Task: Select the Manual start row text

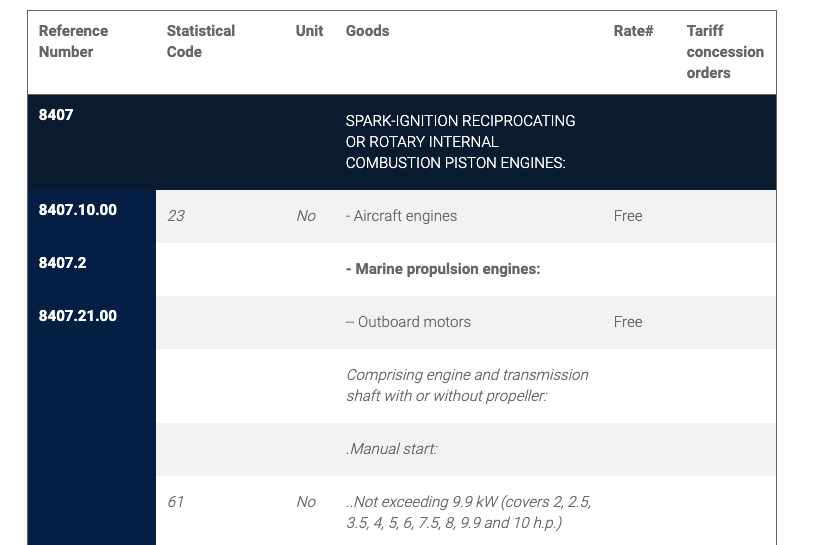Action: click(392, 449)
